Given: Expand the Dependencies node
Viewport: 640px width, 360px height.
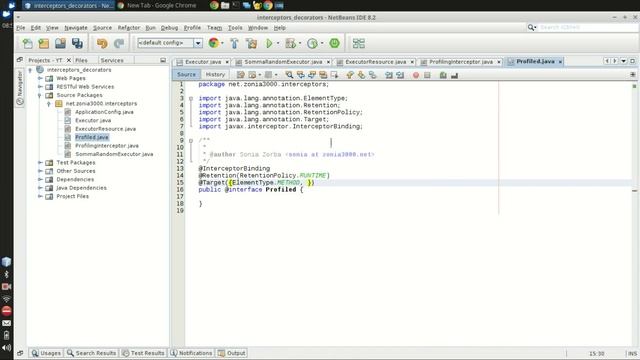Looking at the screenshot, I should [40, 180].
